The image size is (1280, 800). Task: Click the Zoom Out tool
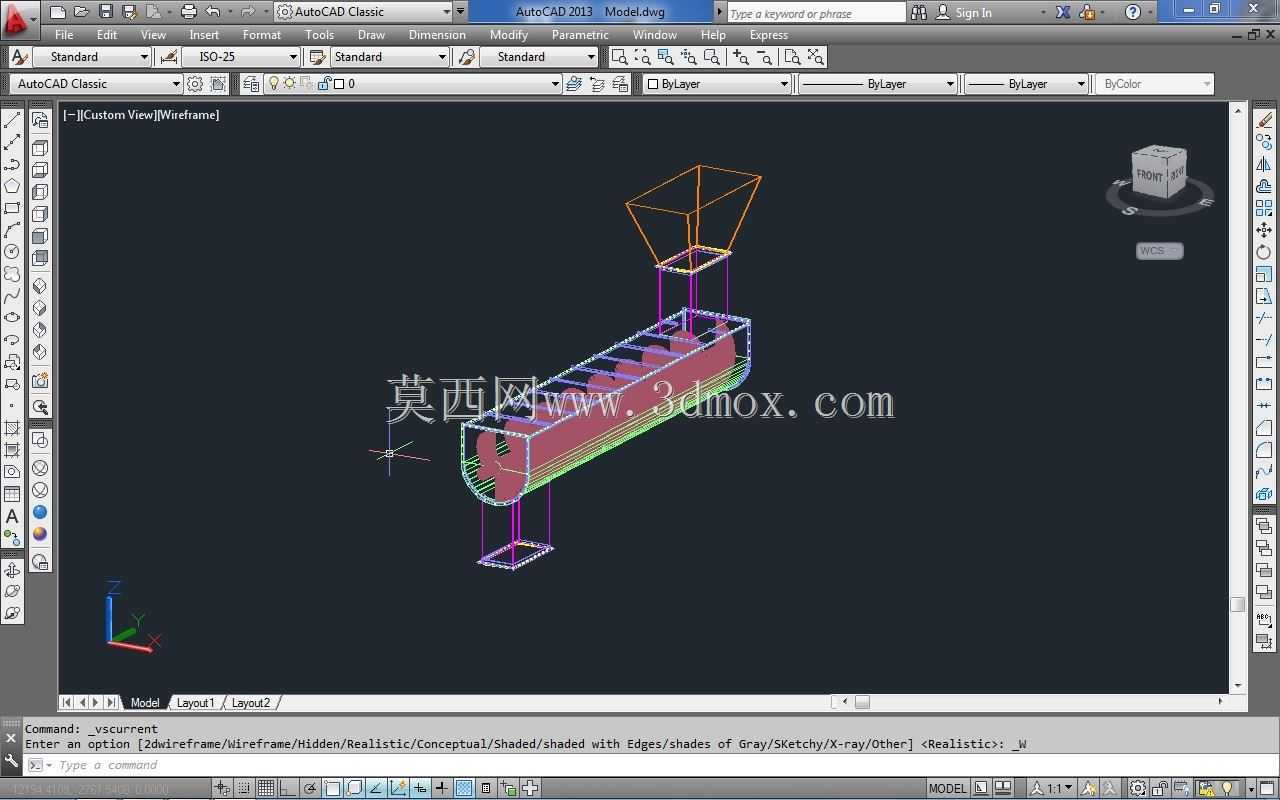(x=764, y=57)
